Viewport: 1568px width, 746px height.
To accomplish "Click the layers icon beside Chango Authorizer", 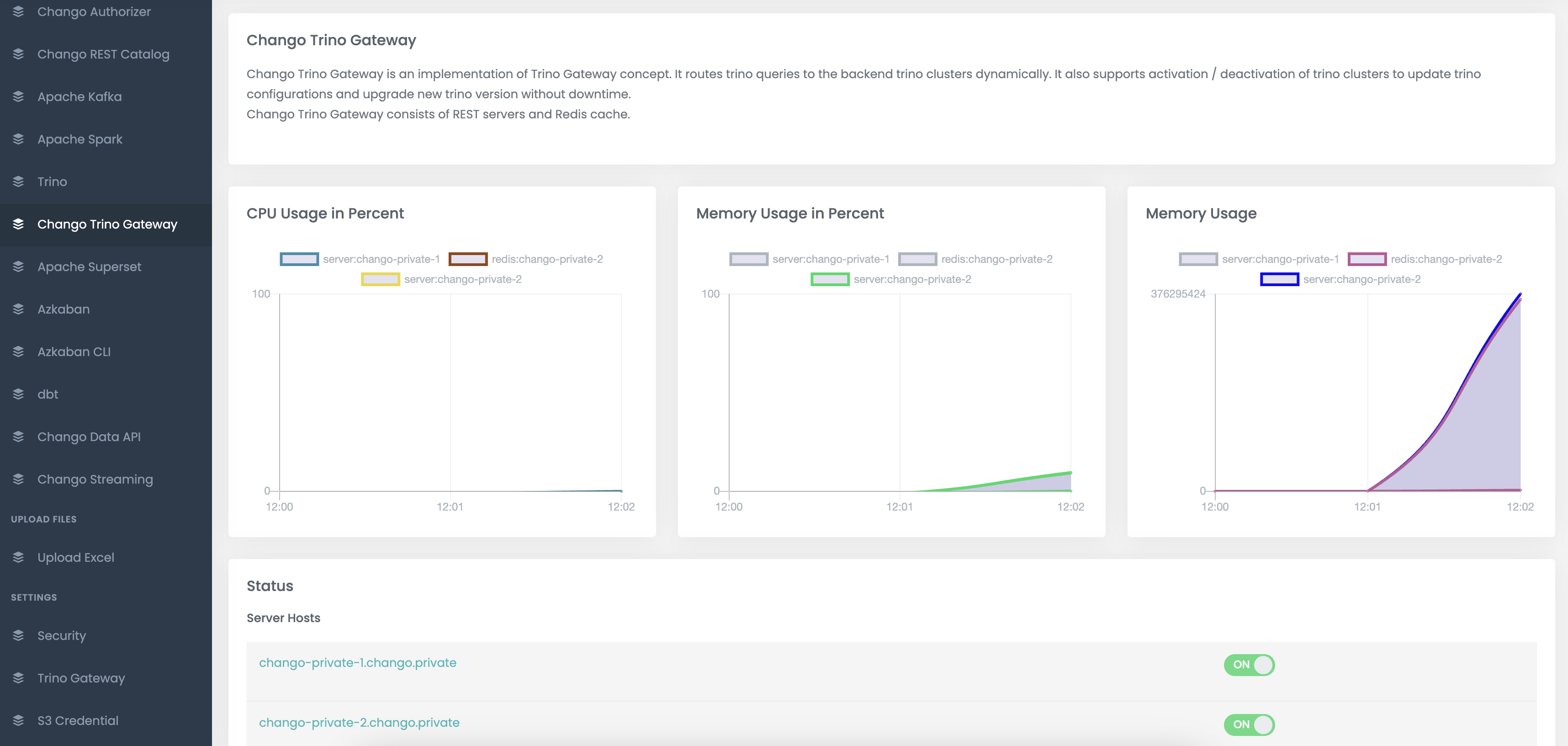I will click(x=18, y=11).
